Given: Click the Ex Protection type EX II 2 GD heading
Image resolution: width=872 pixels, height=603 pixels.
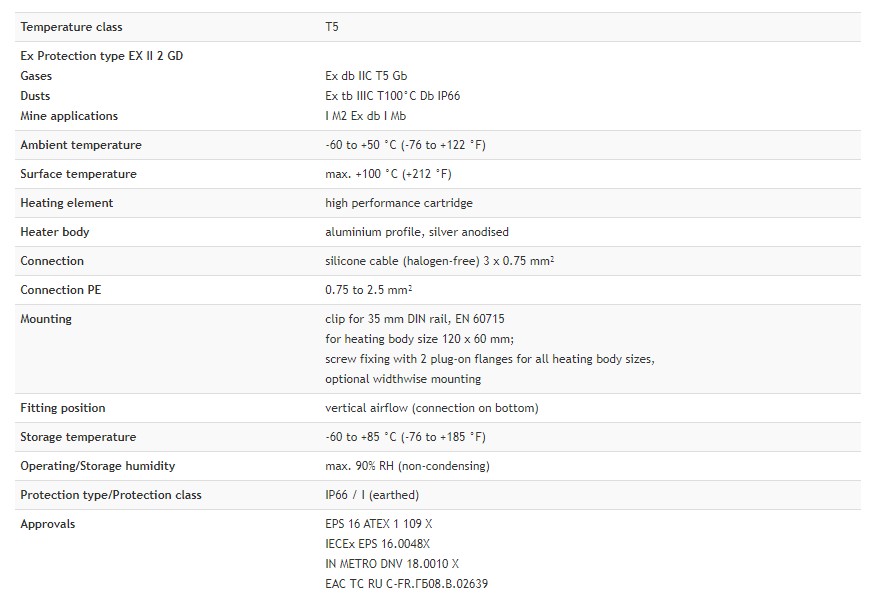Looking at the screenshot, I should point(102,56).
